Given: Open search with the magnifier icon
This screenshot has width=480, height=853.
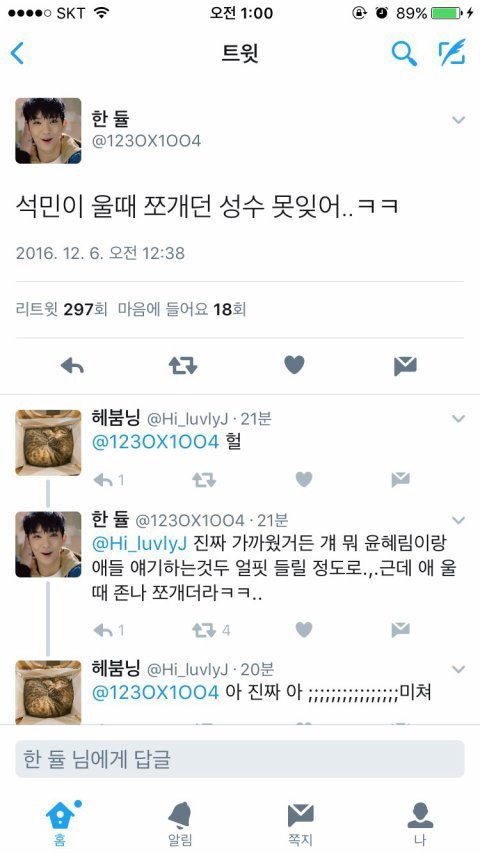Looking at the screenshot, I should (404, 53).
